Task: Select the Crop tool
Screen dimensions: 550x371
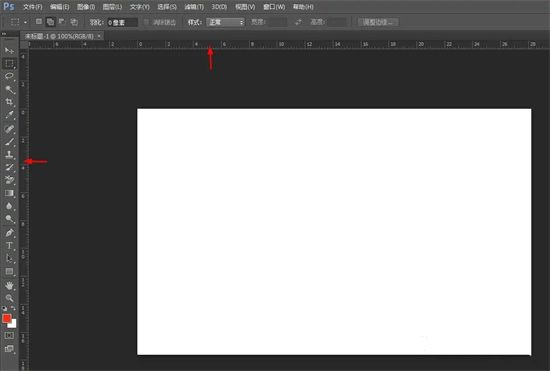Action: pyautogui.click(x=9, y=102)
